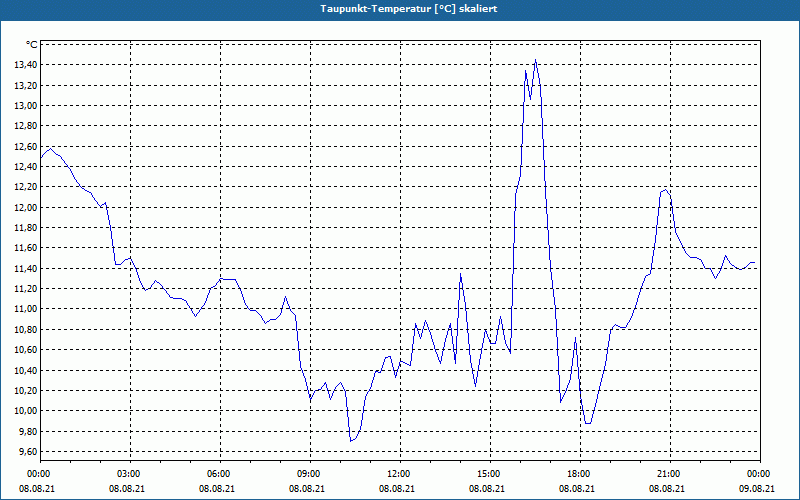800x500 pixels.
Task: Select the 09.08.21 date label
Action: point(757,488)
